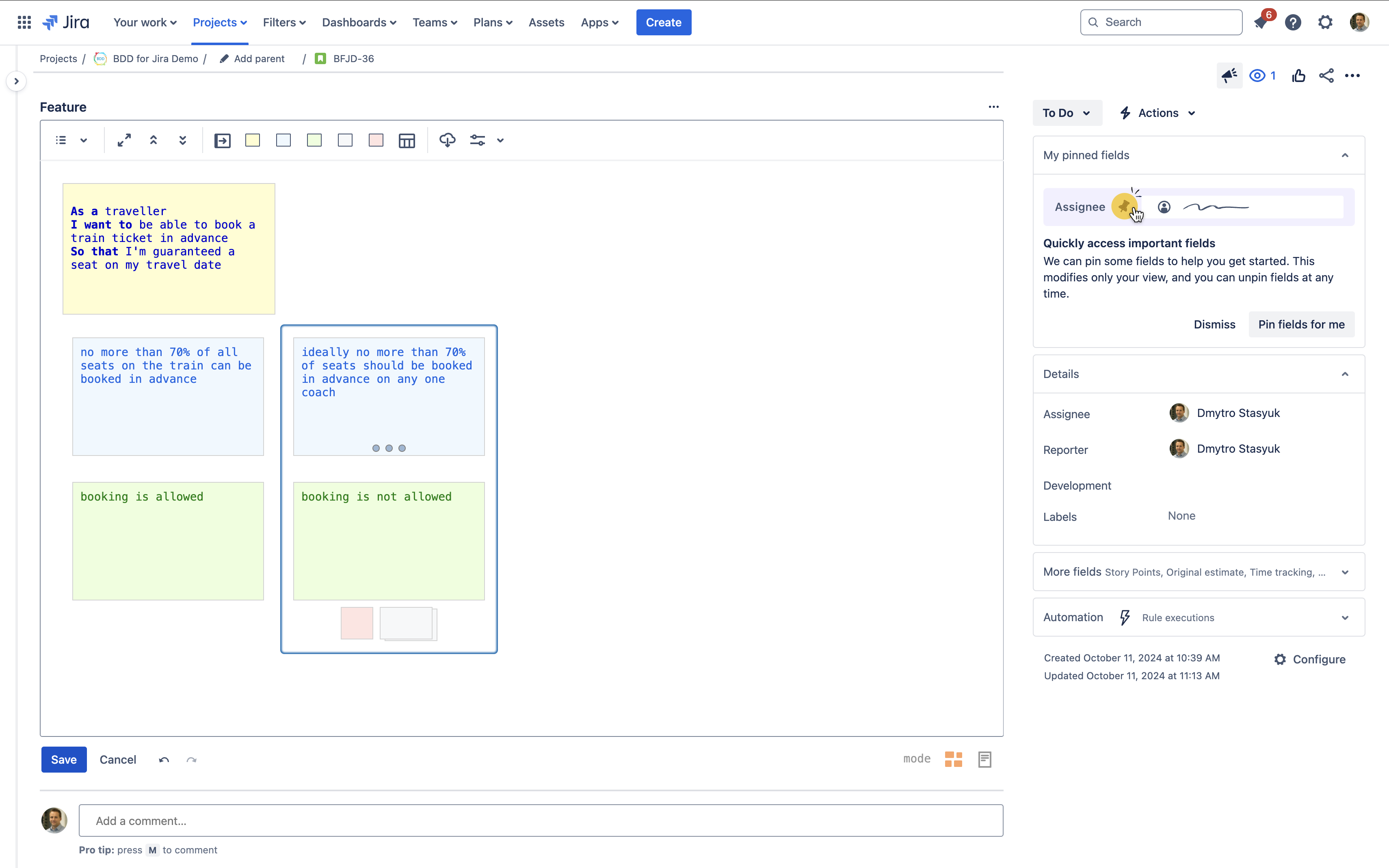This screenshot has width=1389, height=868.
Task: Open the Apps menu
Action: (x=599, y=22)
